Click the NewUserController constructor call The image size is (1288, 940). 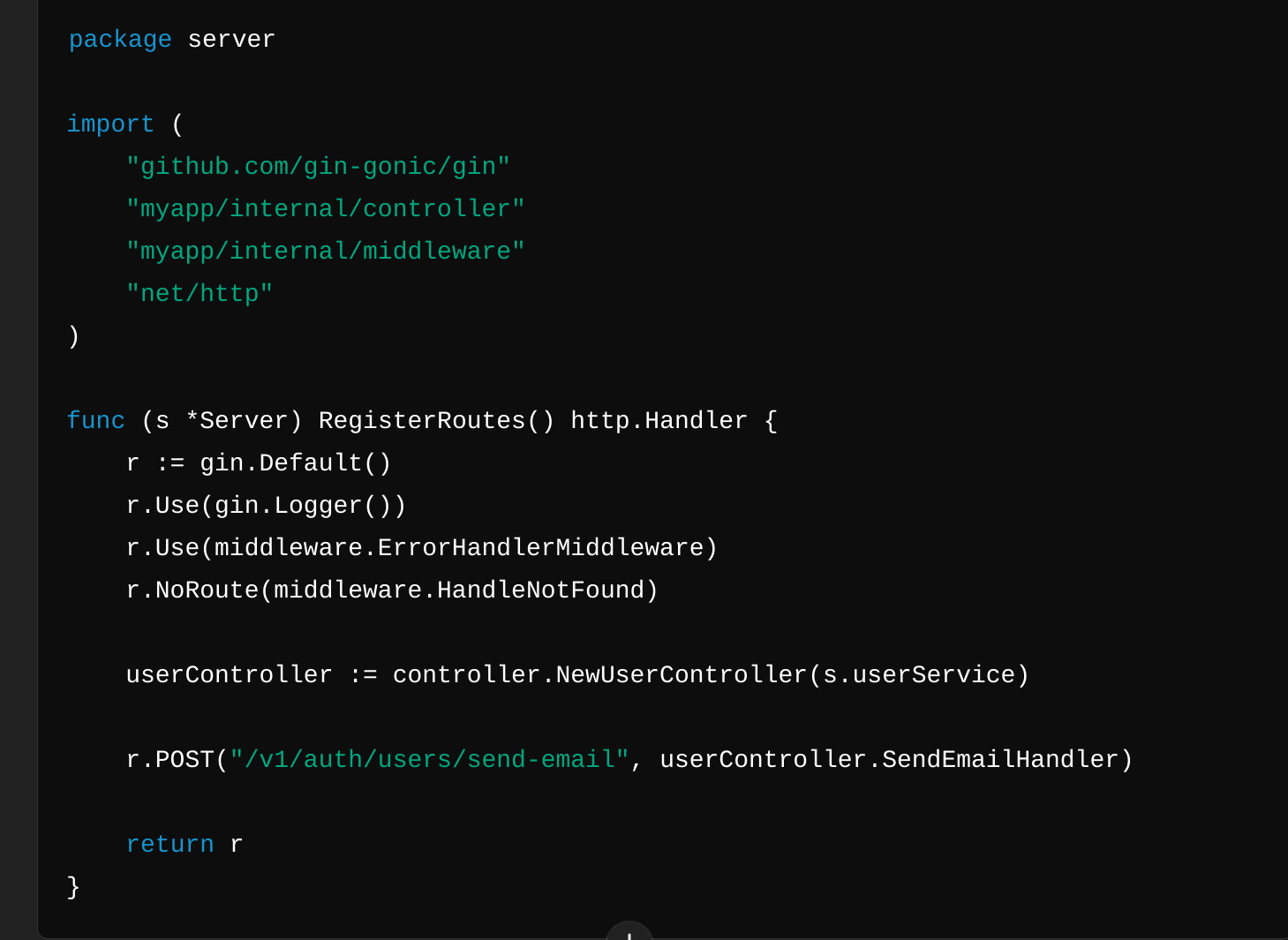682,675
